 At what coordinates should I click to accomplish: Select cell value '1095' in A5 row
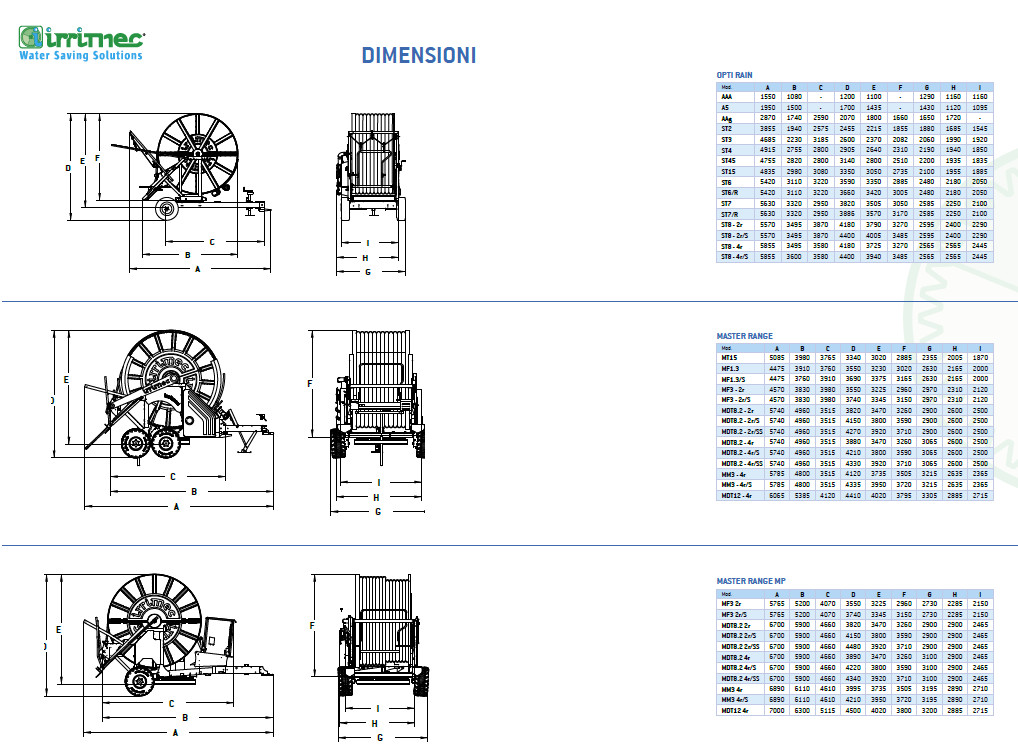[x=980, y=108]
